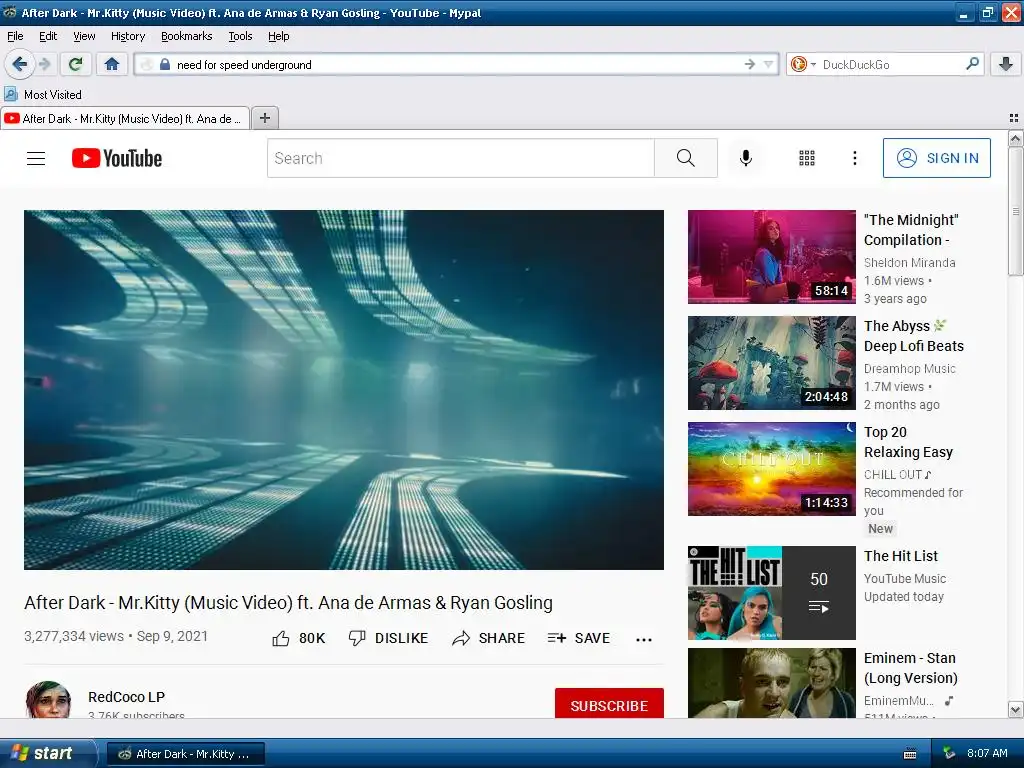
Task: Go back with the browser back arrow
Action: (19, 64)
